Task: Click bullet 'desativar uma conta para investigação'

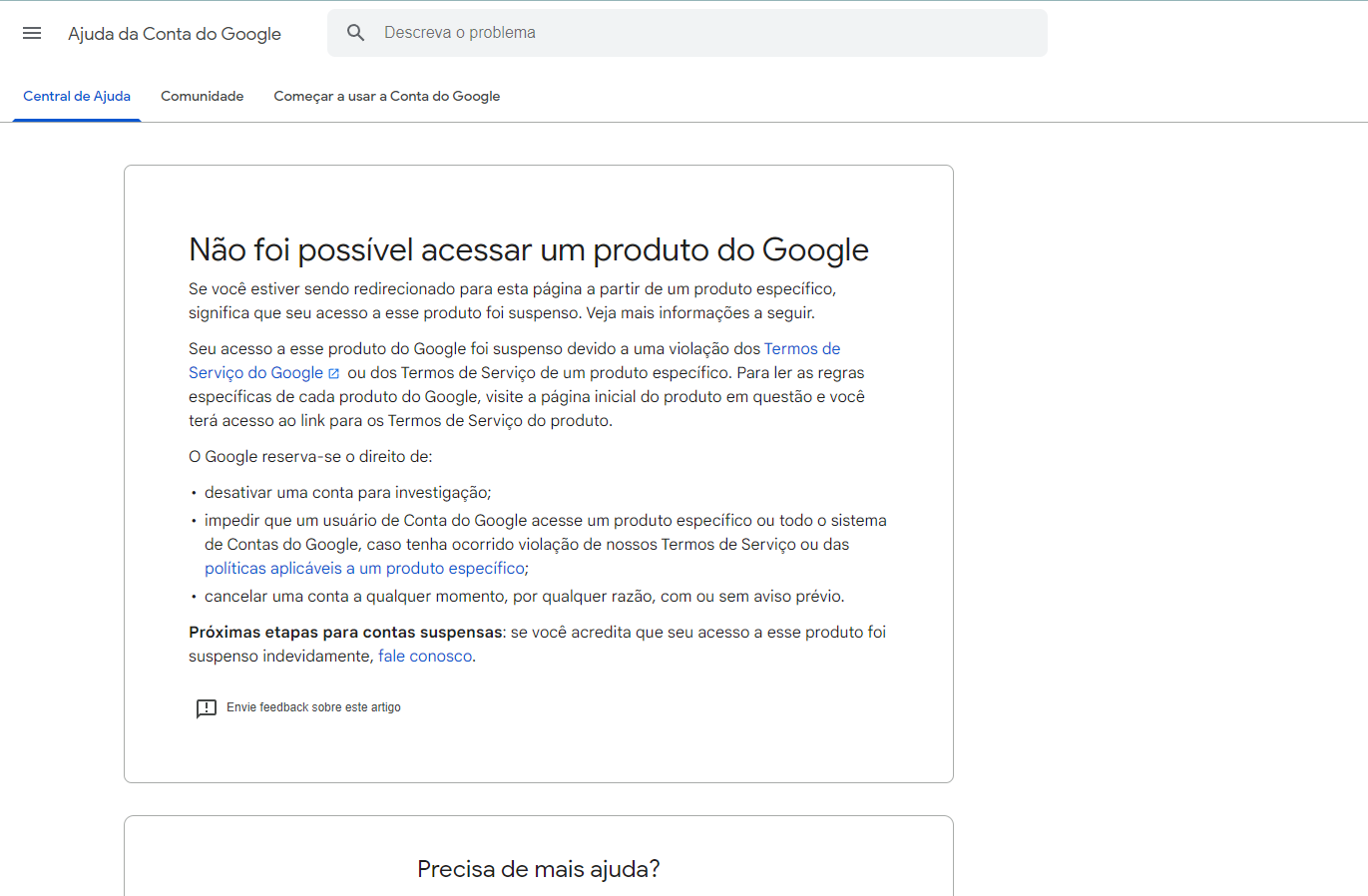Action: (348, 493)
